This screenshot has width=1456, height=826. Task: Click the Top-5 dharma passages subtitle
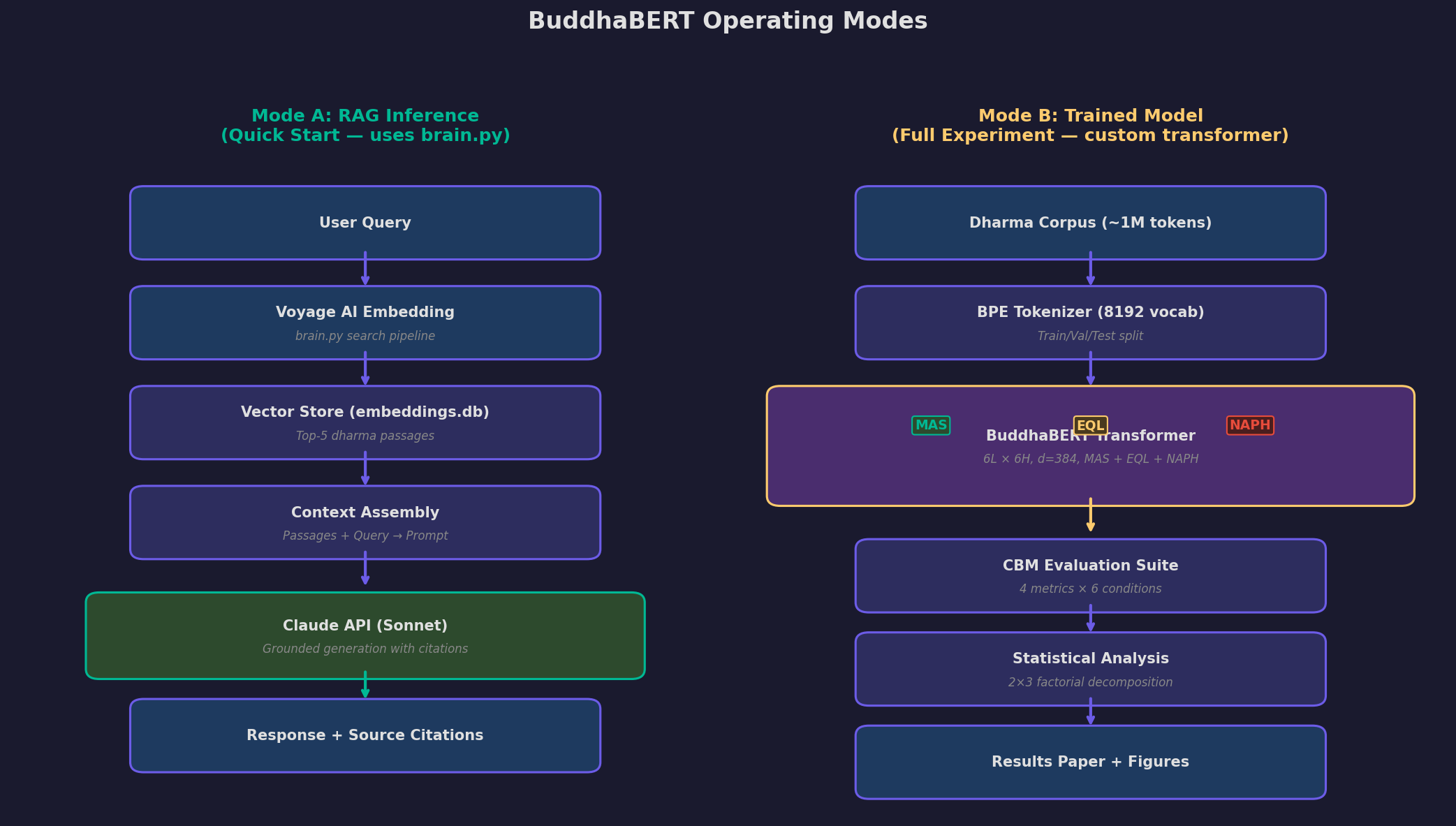pos(365,436)
